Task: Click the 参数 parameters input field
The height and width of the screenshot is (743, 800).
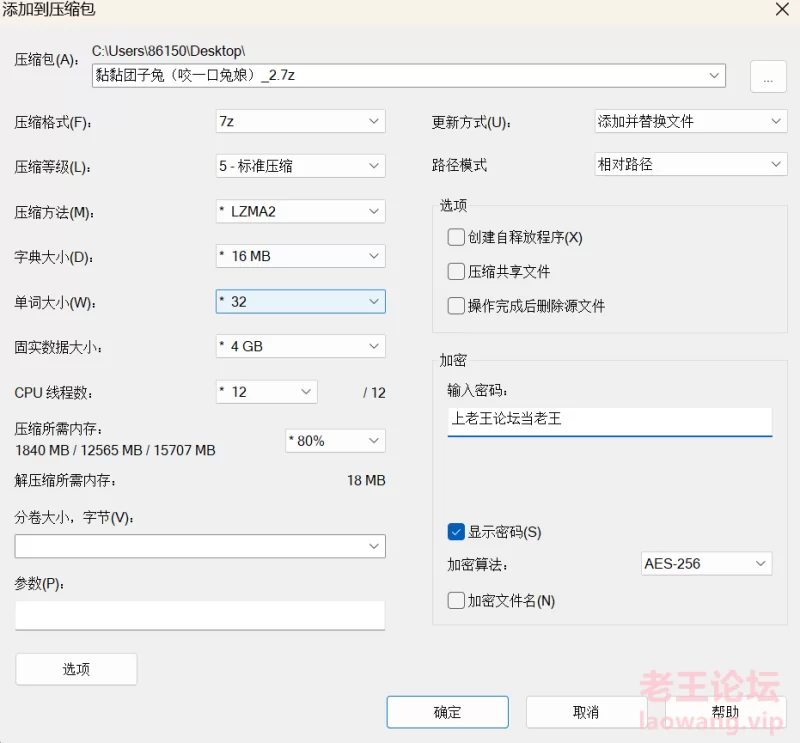Action: click(x=200, y=615)
